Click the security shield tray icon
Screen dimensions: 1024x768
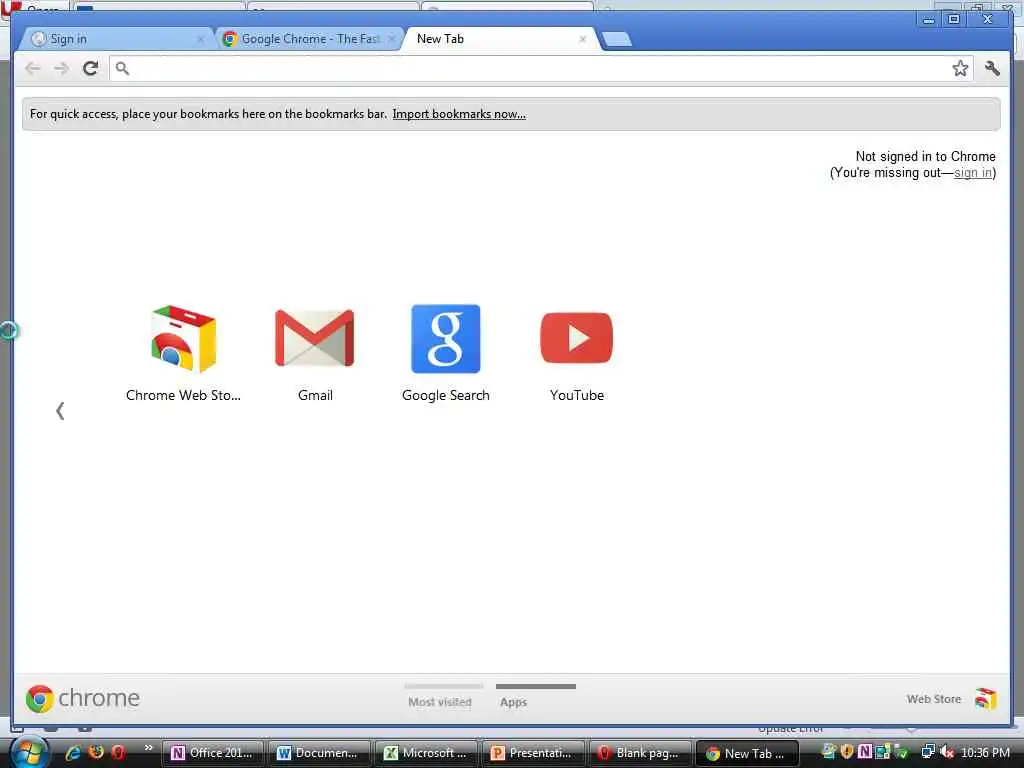point(847,752)
